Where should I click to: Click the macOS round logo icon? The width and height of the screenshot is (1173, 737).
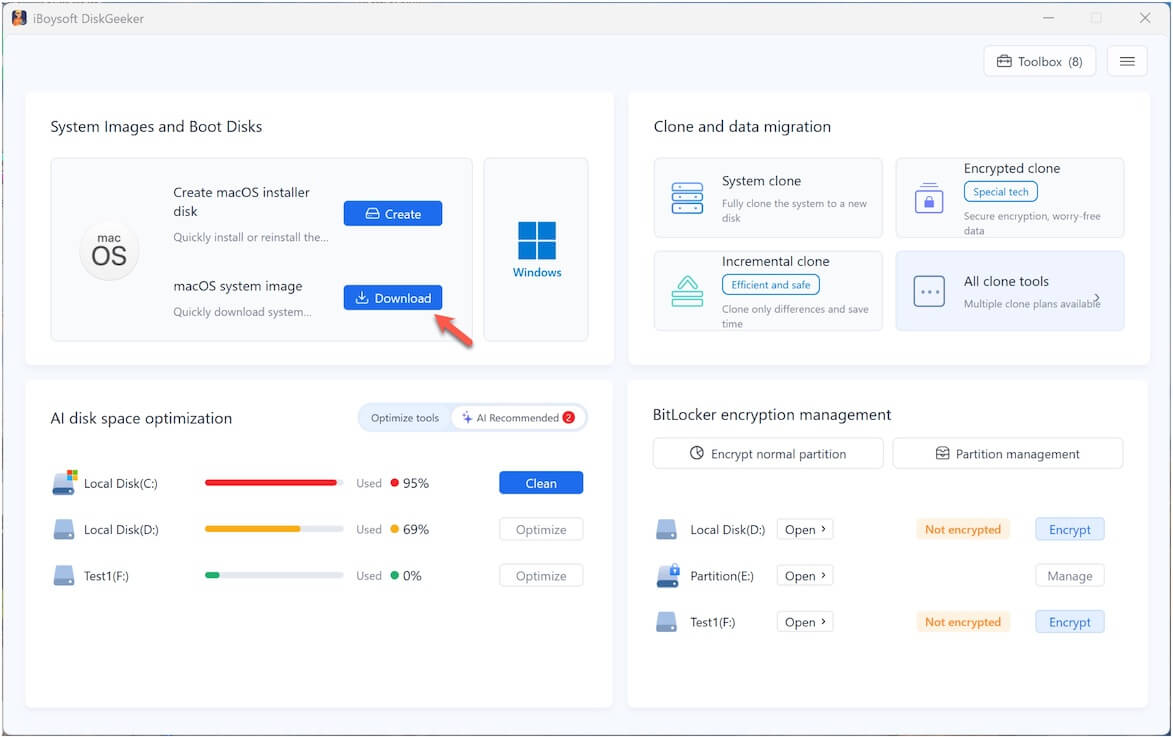(x=109, y=250)
